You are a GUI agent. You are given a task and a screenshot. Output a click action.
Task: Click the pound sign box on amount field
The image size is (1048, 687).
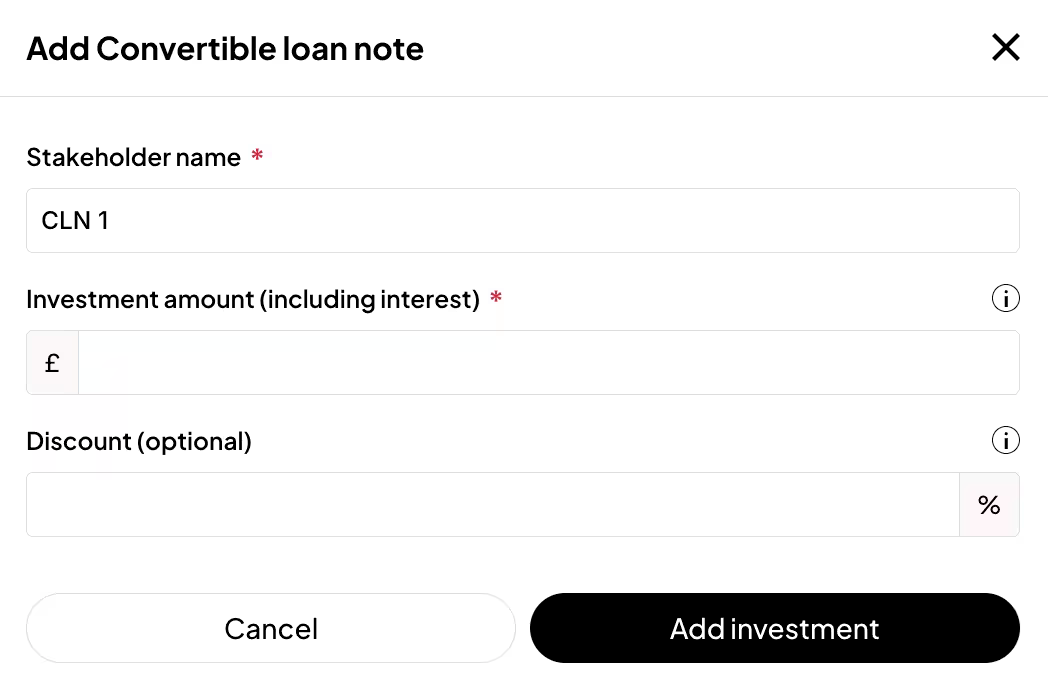coord(52,362)
